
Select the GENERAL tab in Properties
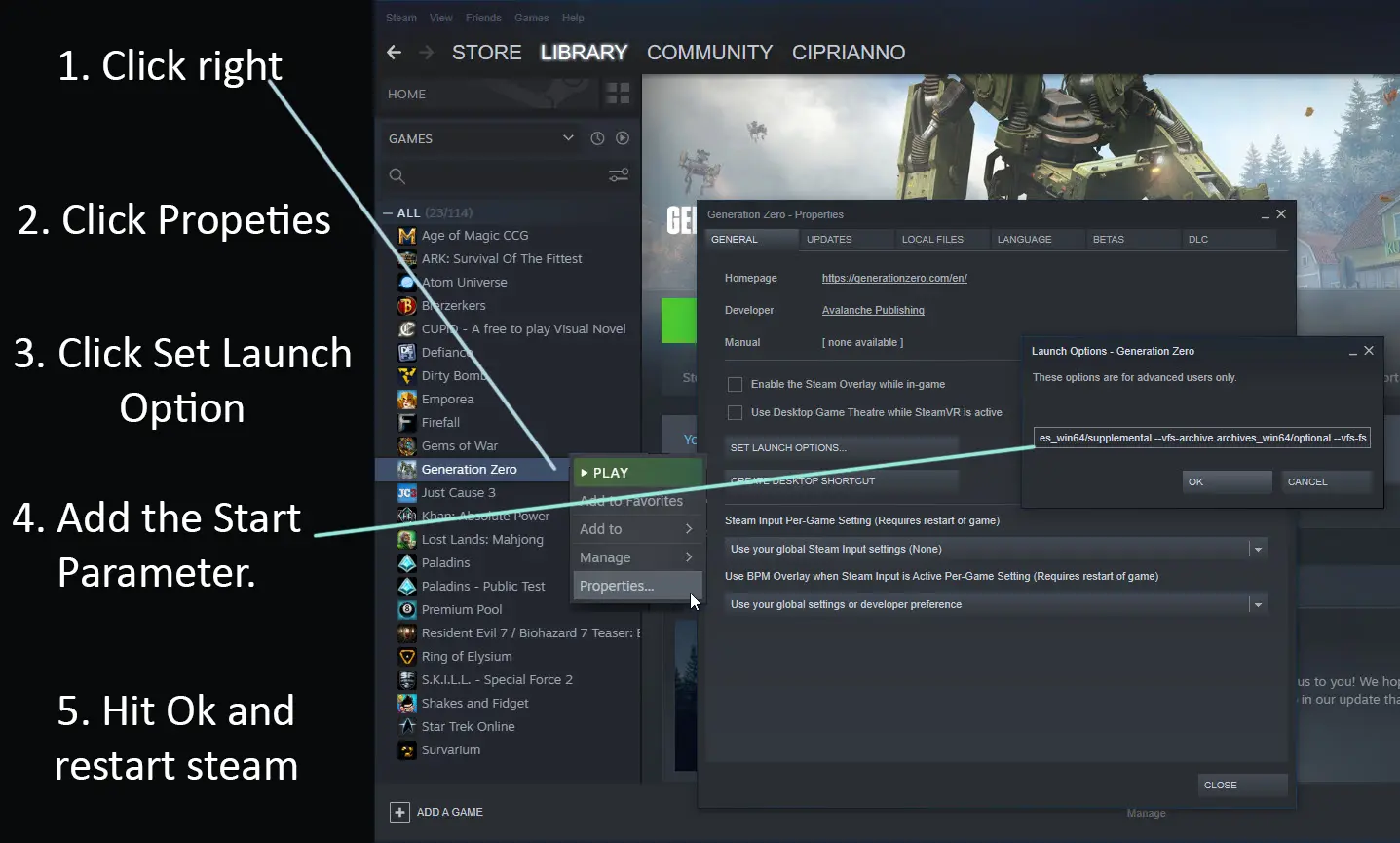(751, 240)
